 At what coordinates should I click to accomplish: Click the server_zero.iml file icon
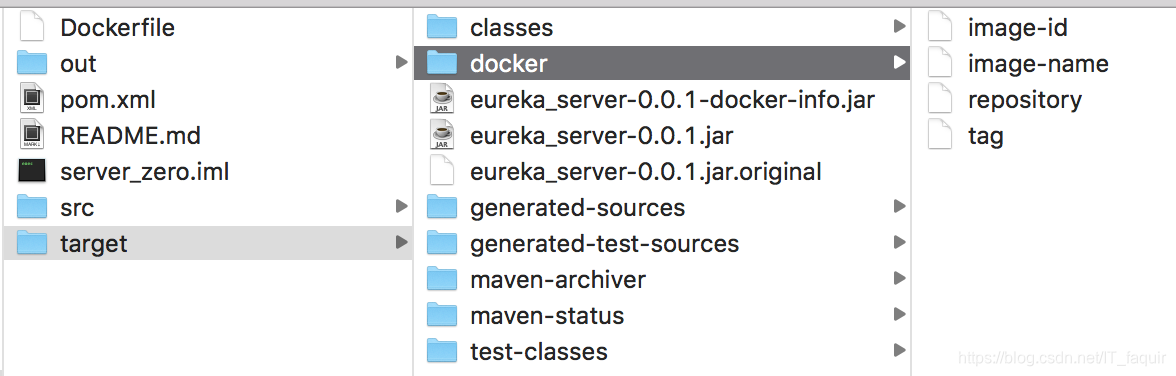coord(32,171)
